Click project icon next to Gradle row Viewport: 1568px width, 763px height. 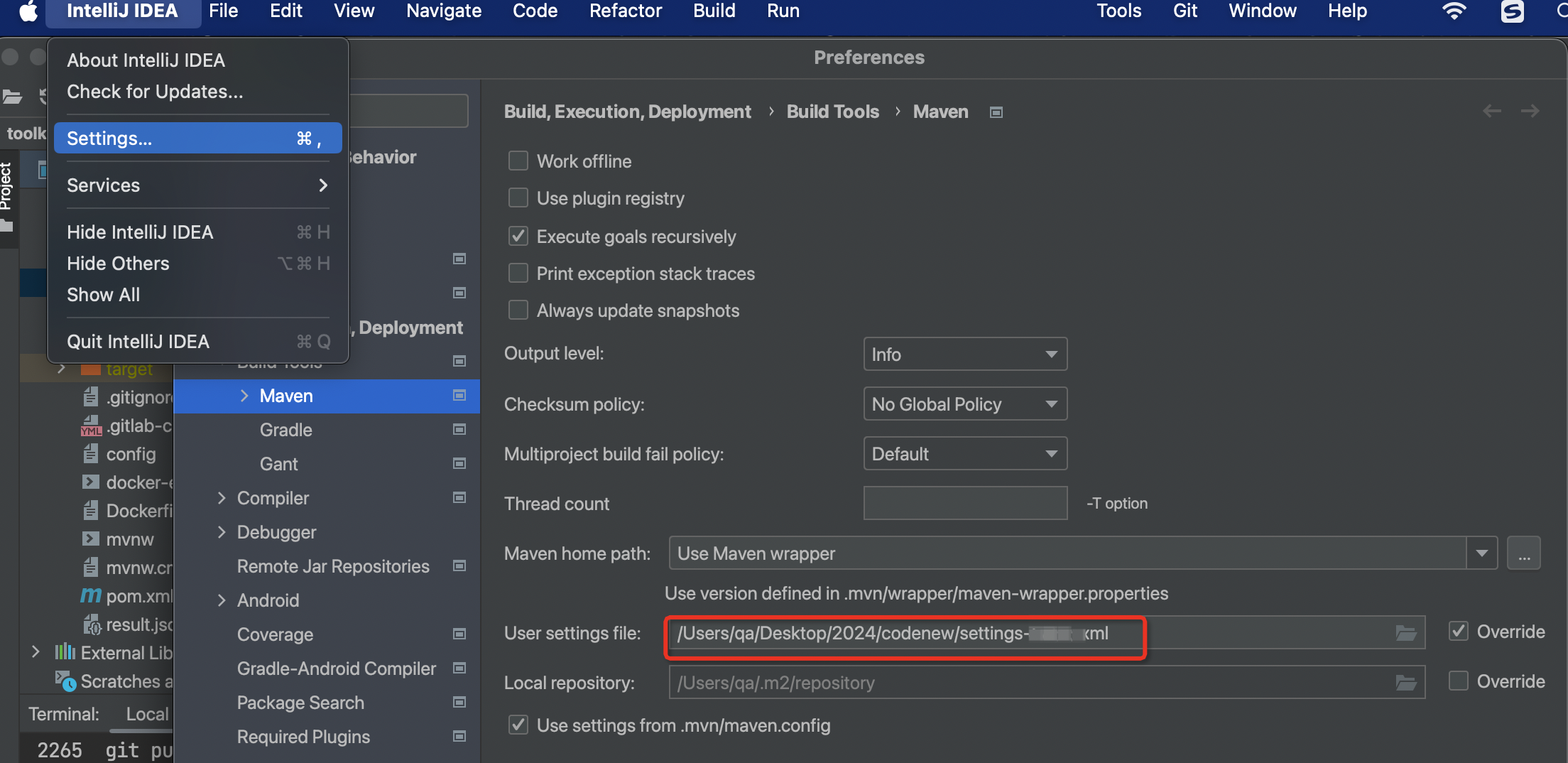(459, 429)
